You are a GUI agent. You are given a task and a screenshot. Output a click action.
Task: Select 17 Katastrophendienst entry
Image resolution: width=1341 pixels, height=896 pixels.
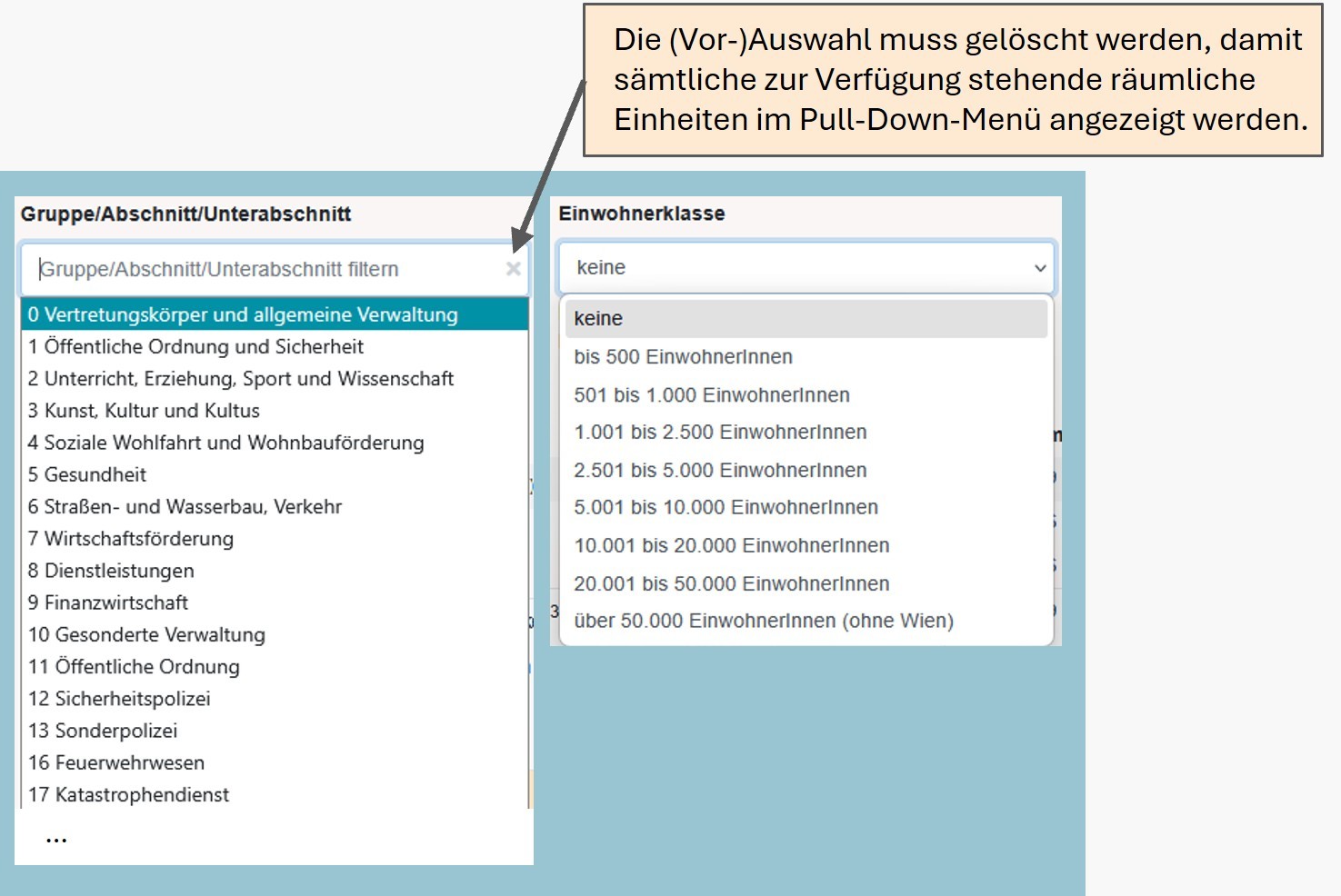pyautogui.click(x=128, y=794)
